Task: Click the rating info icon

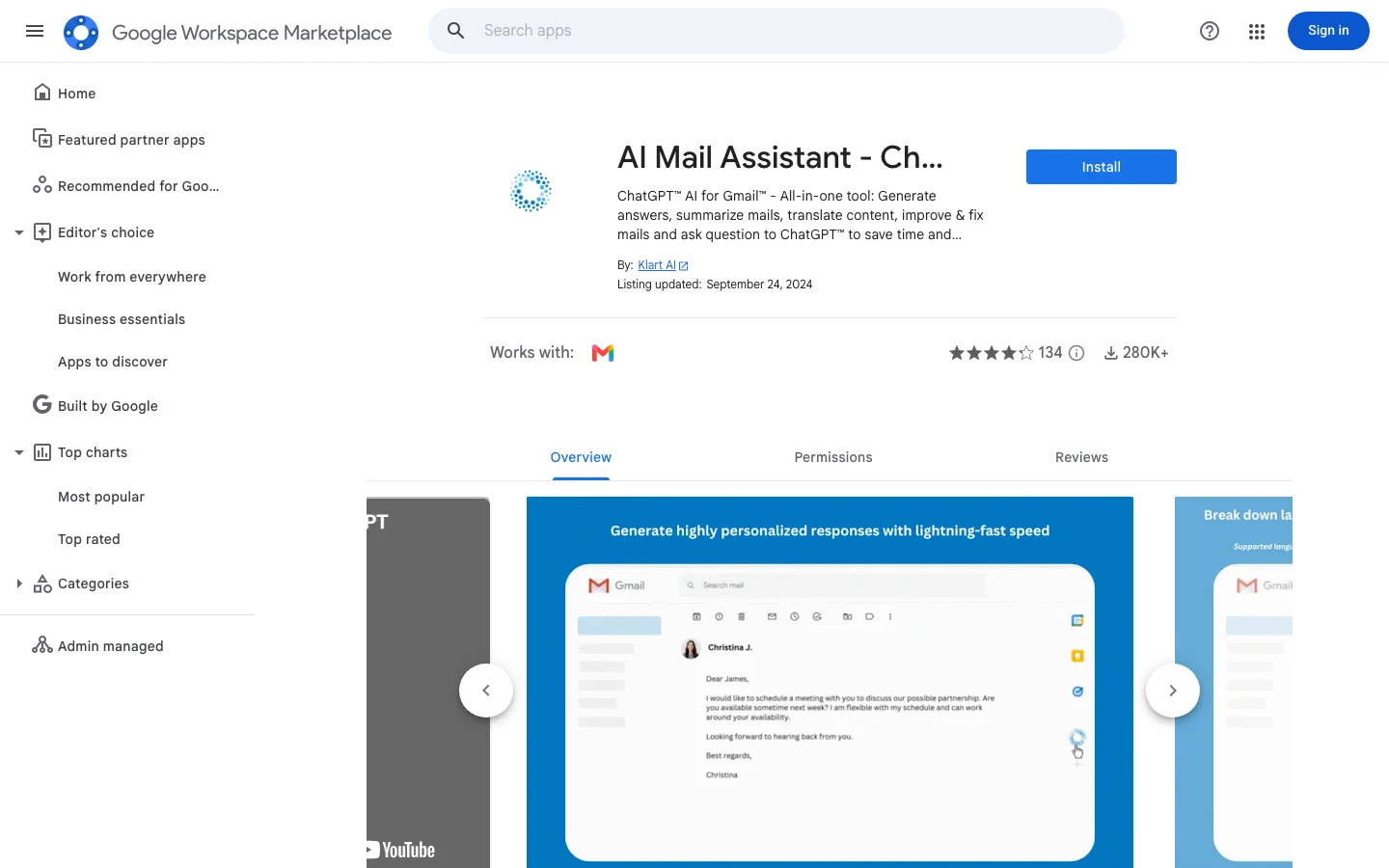Action: click(1076, 353)
